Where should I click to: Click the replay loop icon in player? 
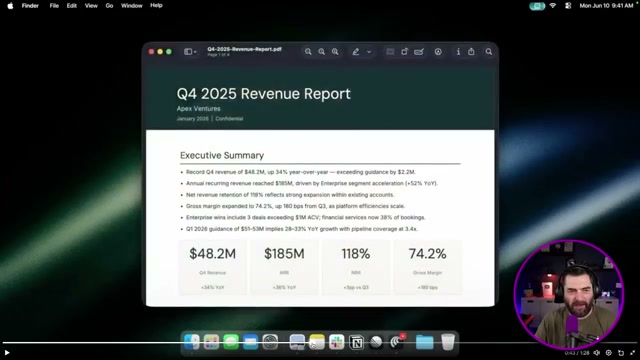click(621, 353)
